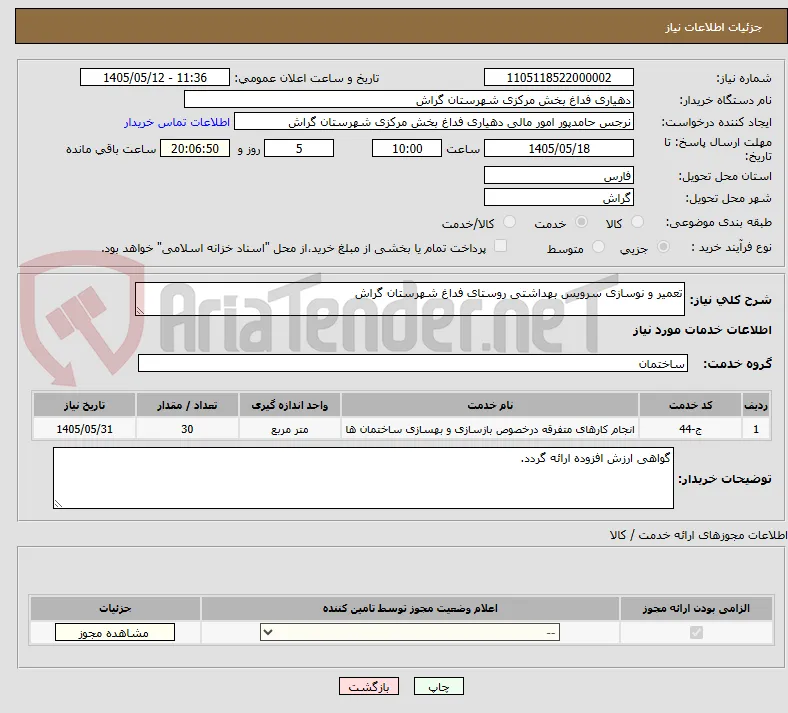Click the resize handle of شرح کلی نیاز
This screenshot has width=788, height=713.
(140, 311)
